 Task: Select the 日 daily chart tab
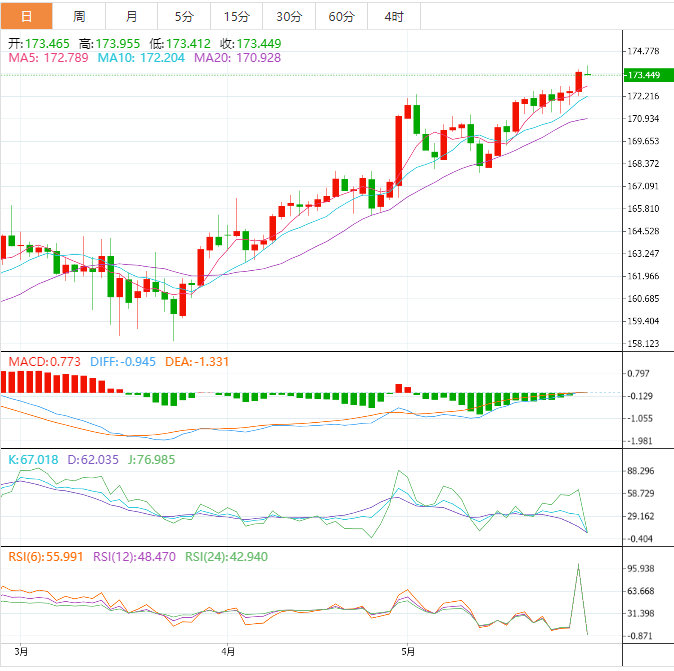(x=26, y=17)
